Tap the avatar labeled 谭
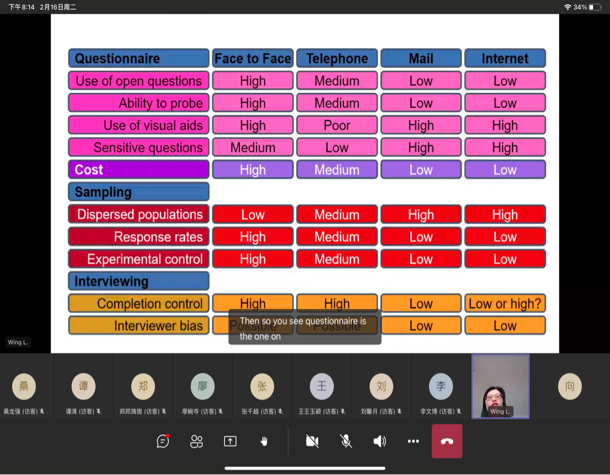This screenshot has height=475, width=610. 84,386
